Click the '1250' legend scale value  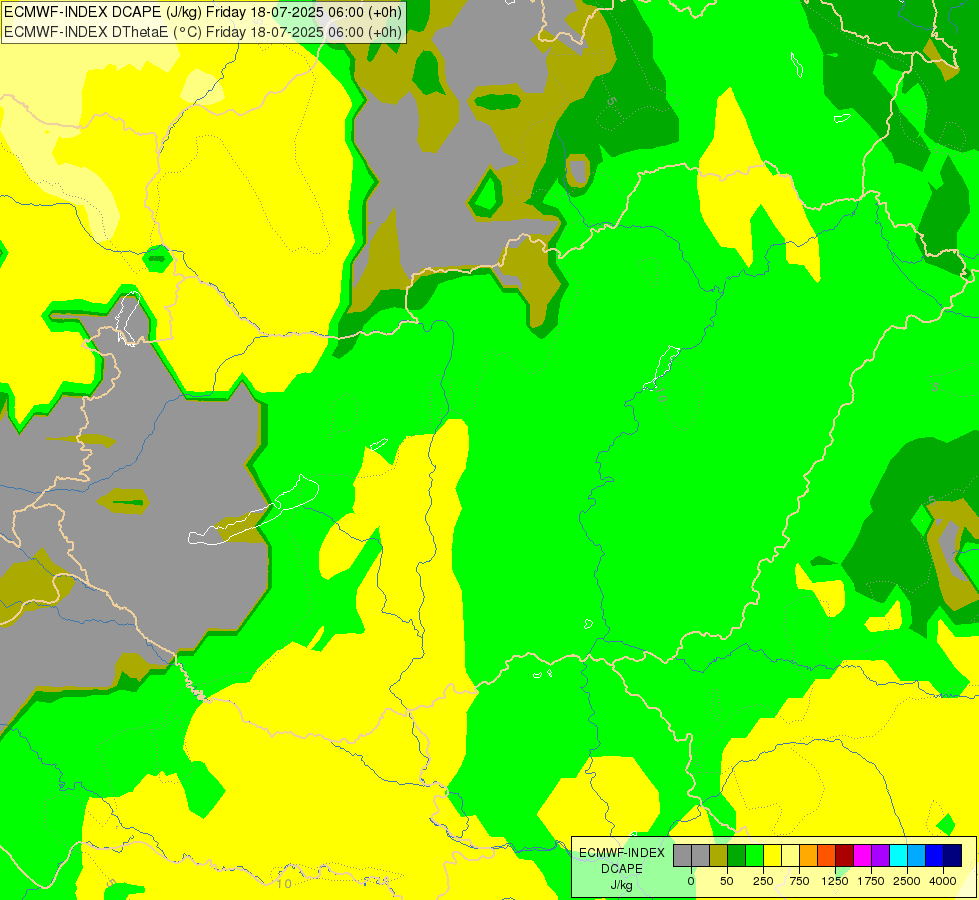(x=835, y=881)
